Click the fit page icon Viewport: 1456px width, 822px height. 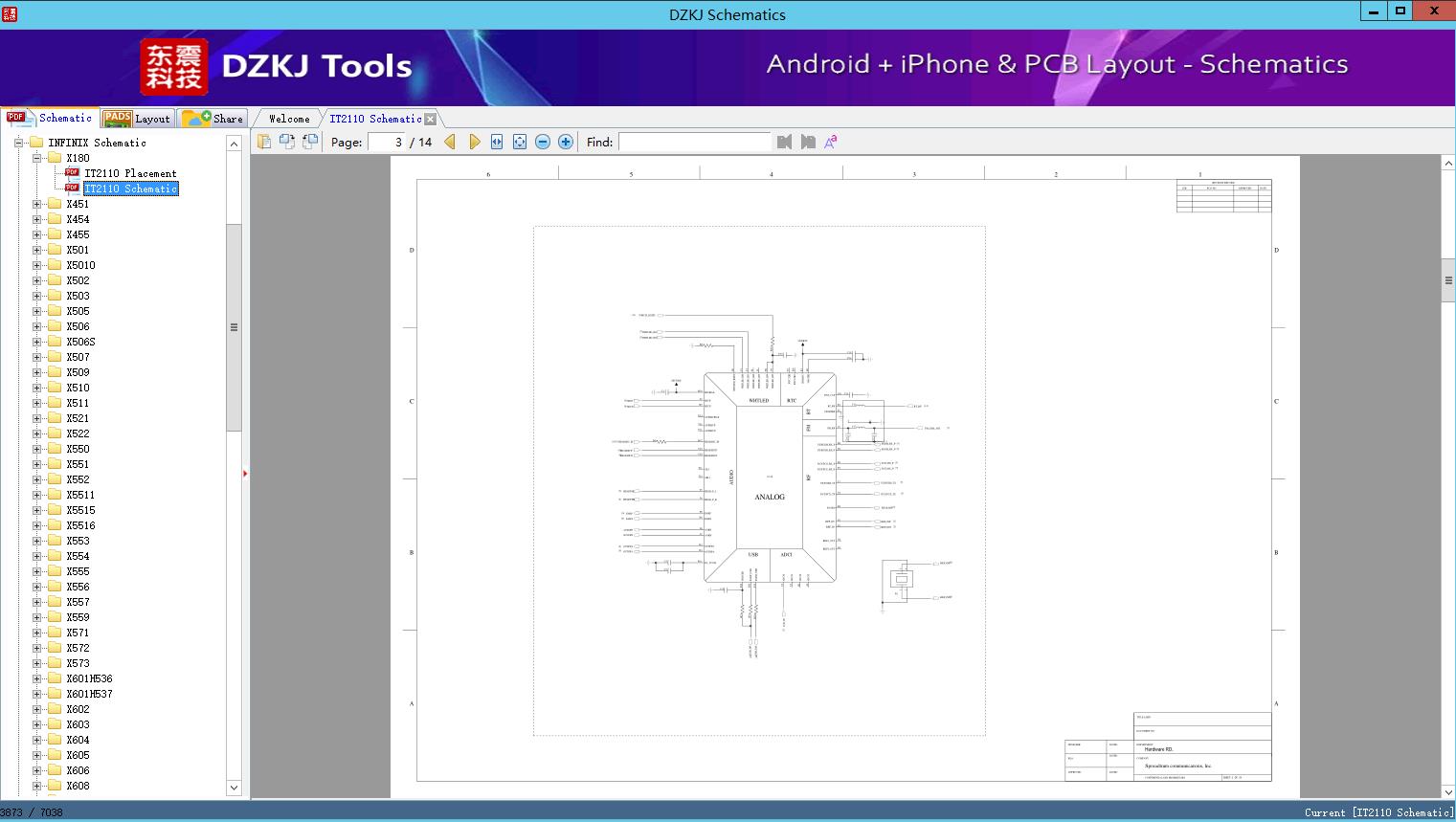click(x=520, y=142)
